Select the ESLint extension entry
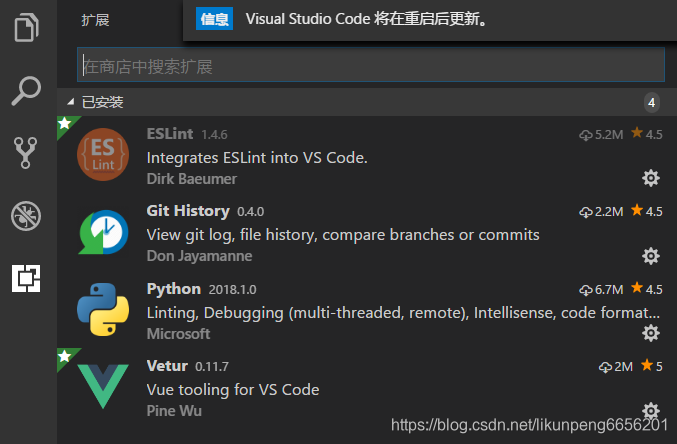Viewport: 677px width, 444px height. pos(367,155)
